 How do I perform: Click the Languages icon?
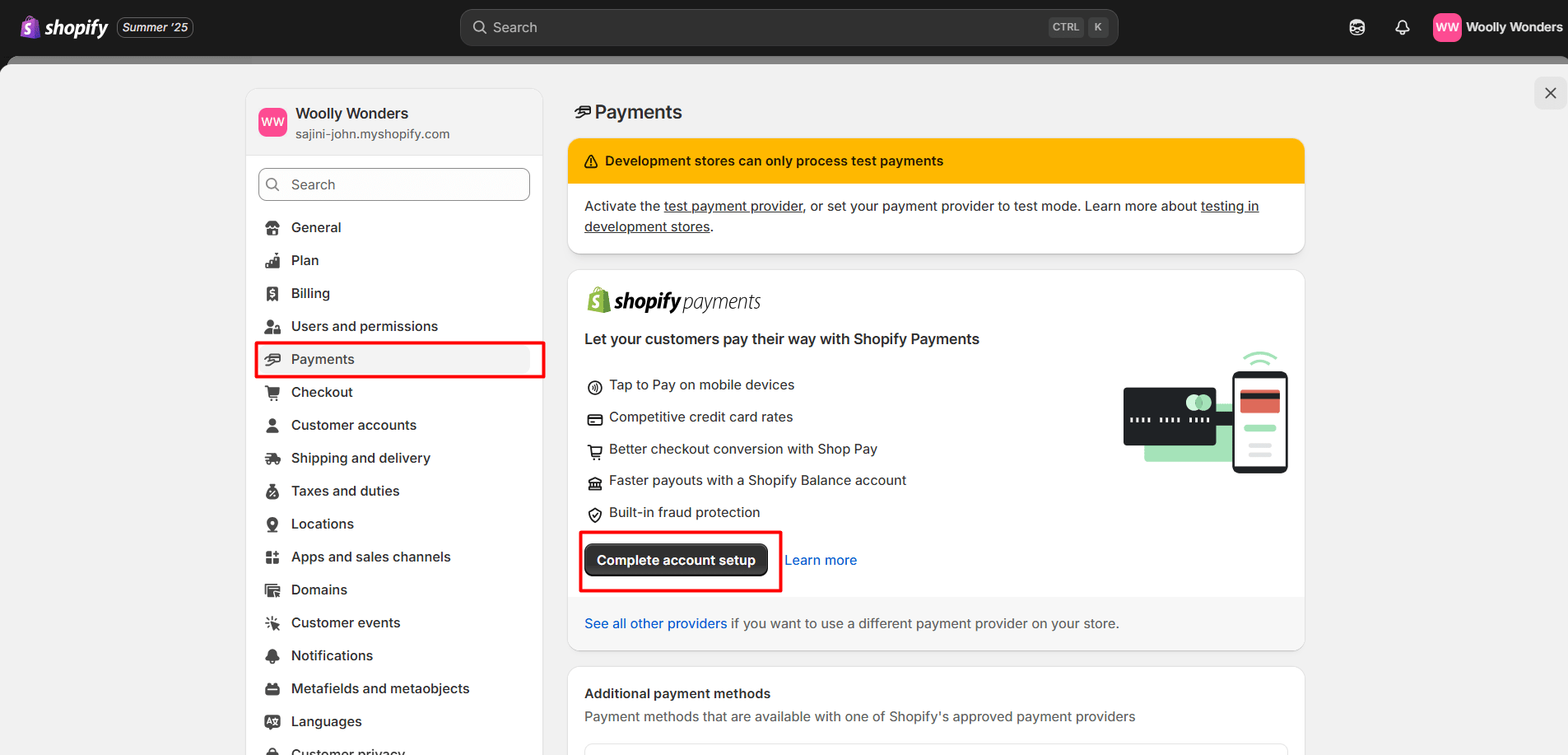(272, 722)
